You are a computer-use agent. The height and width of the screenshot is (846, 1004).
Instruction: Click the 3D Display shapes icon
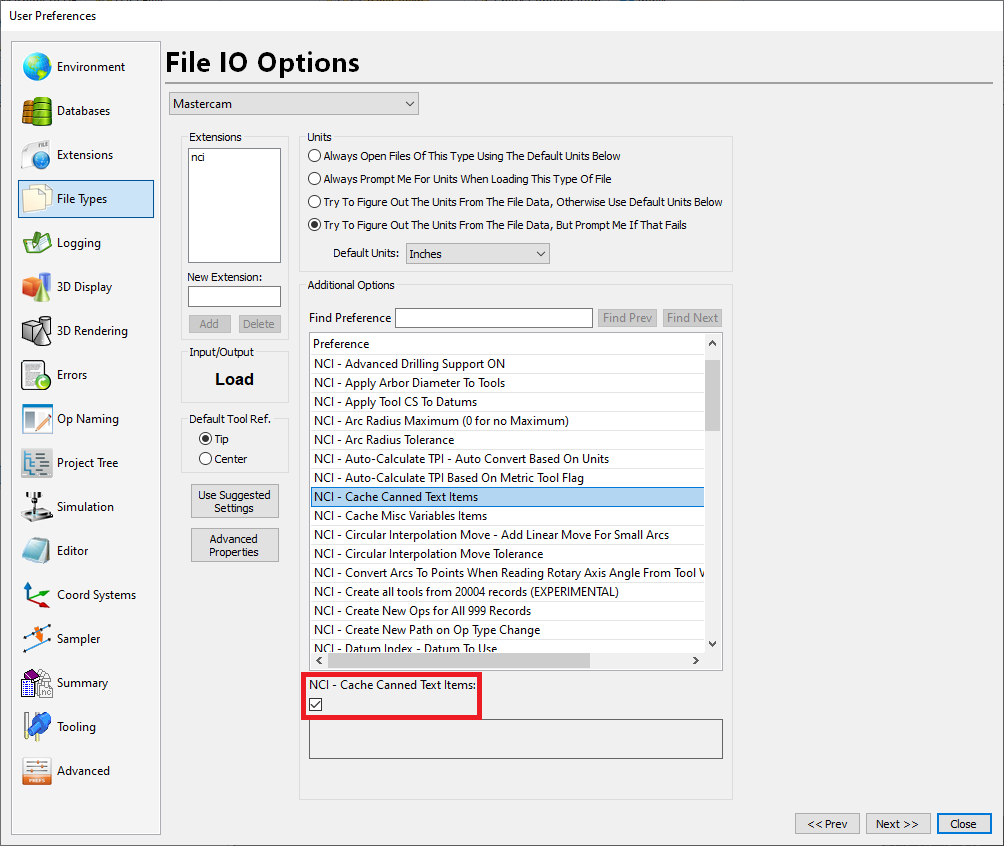click(36, 287)
